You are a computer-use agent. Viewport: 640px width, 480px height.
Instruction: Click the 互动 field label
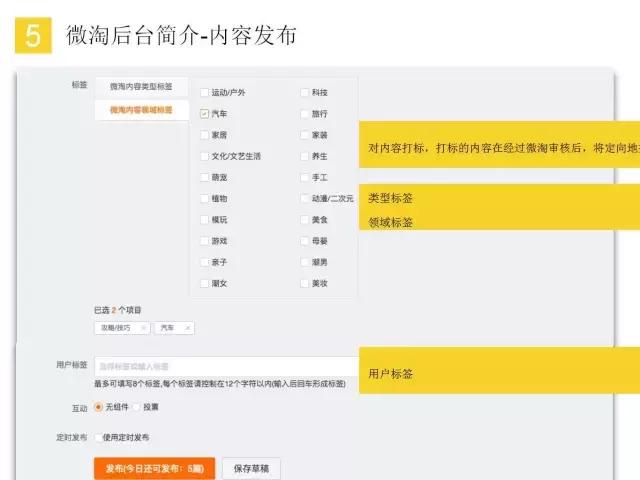pos(80,409)
